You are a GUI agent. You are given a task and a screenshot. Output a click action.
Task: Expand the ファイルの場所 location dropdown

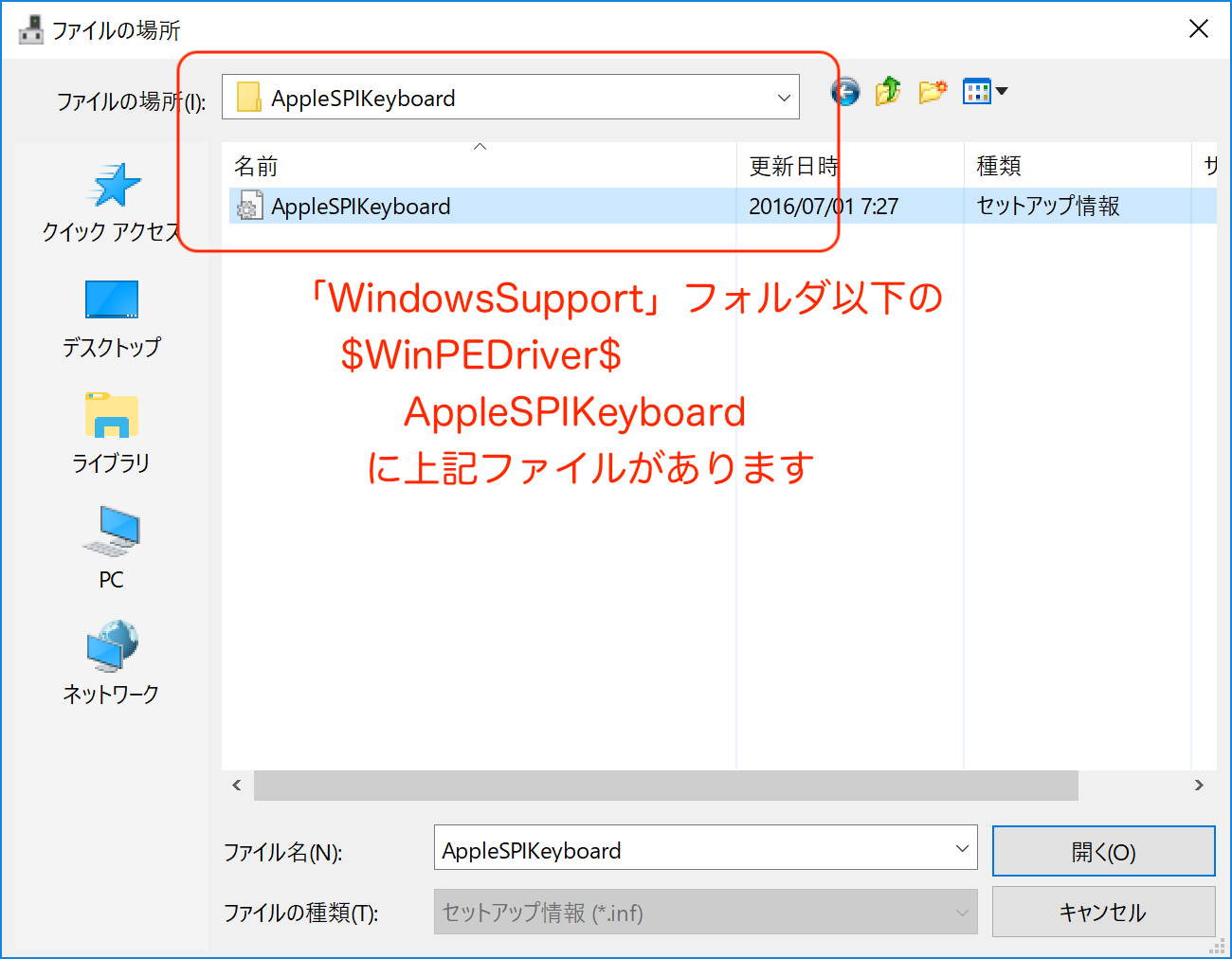784,98
